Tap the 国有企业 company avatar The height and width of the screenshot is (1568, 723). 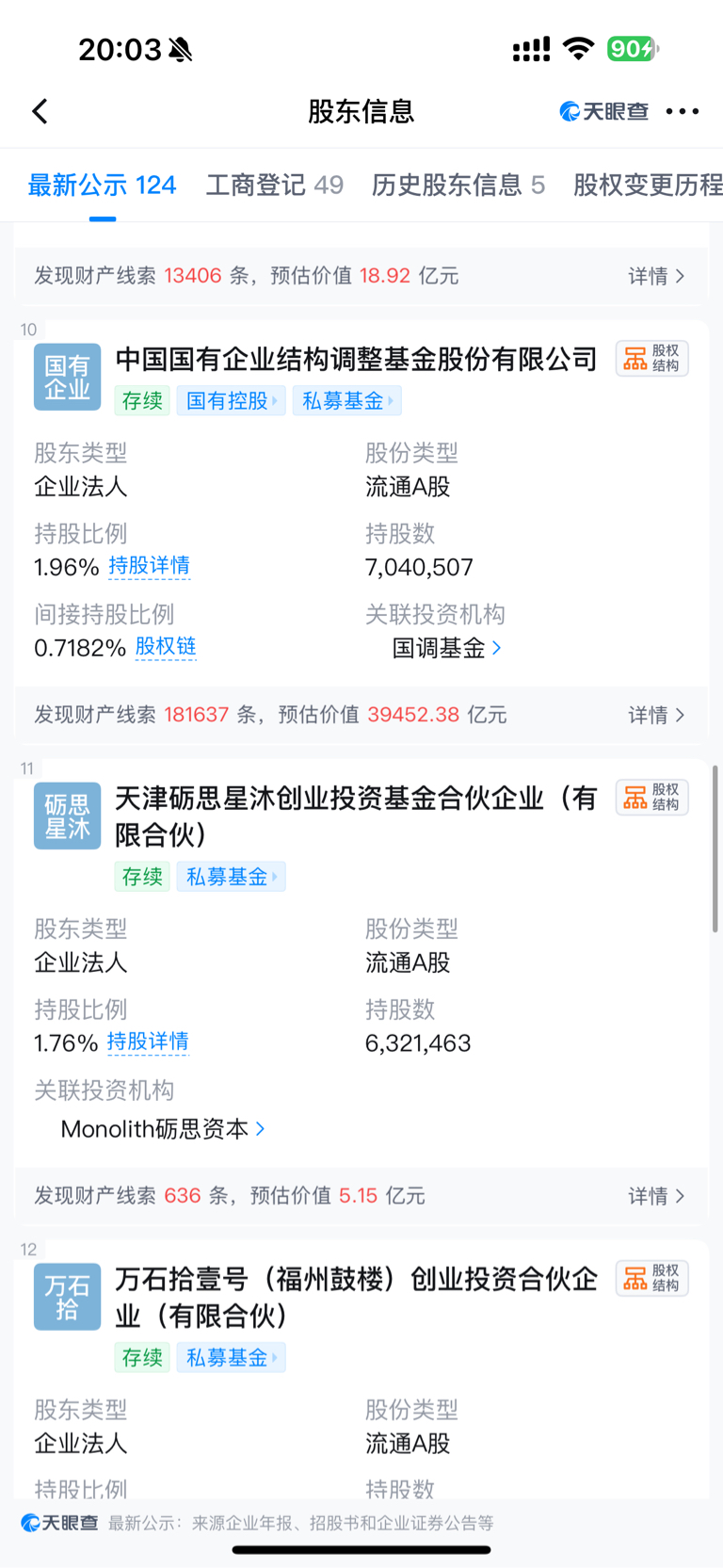click(x=67, y=377)
